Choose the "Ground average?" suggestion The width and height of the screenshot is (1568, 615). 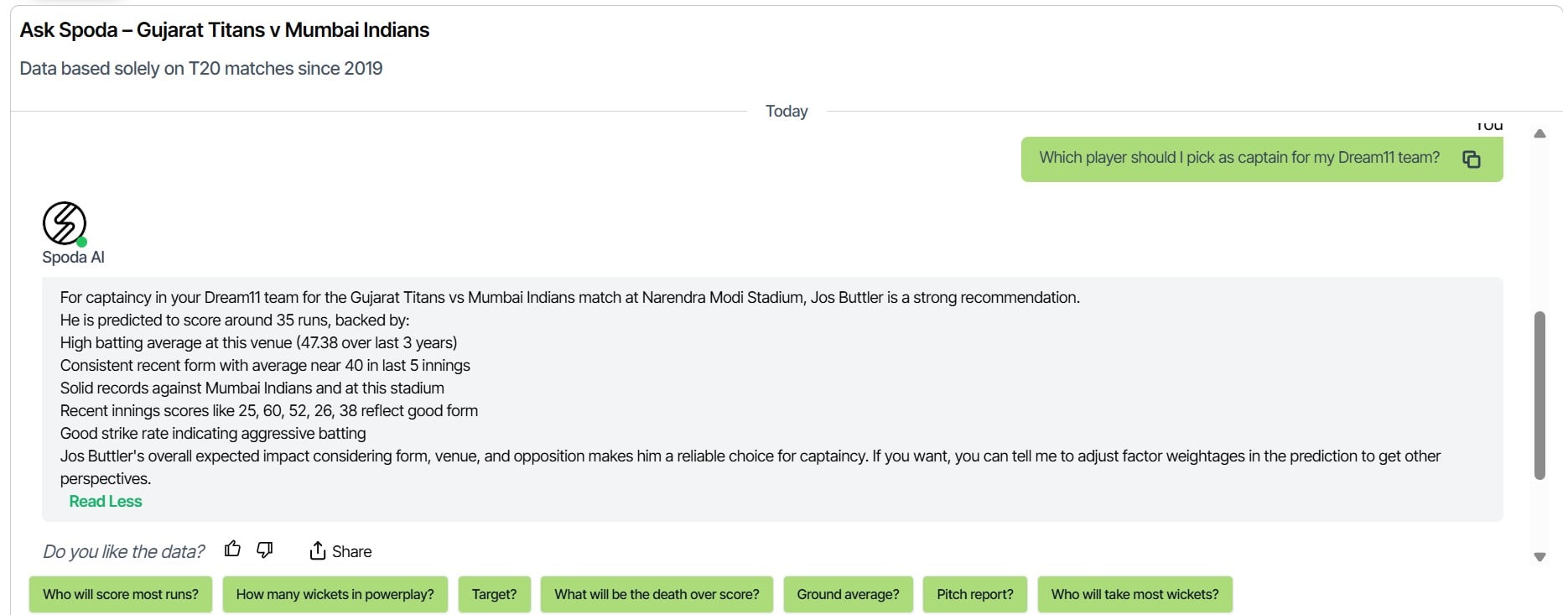pyautogui.click(x=848, y=594)
